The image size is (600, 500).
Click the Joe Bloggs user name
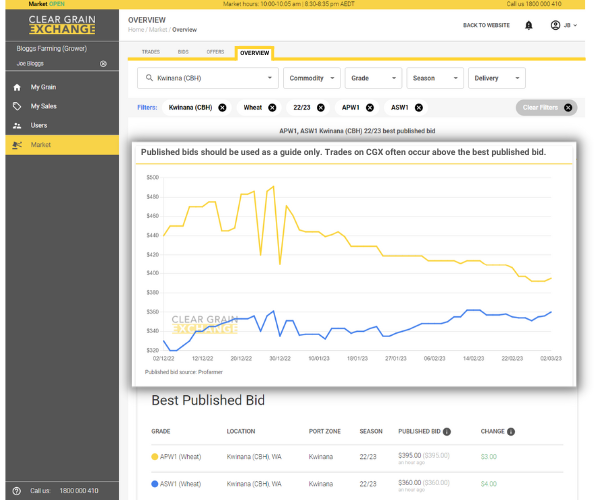(x=30, y=64)
